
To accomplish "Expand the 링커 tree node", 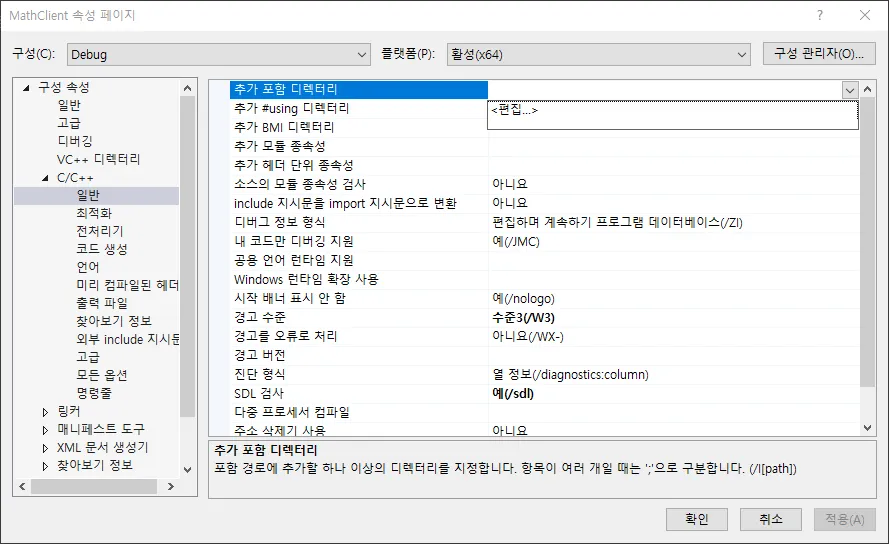I will pyautogui.click(x=45, y=412).
